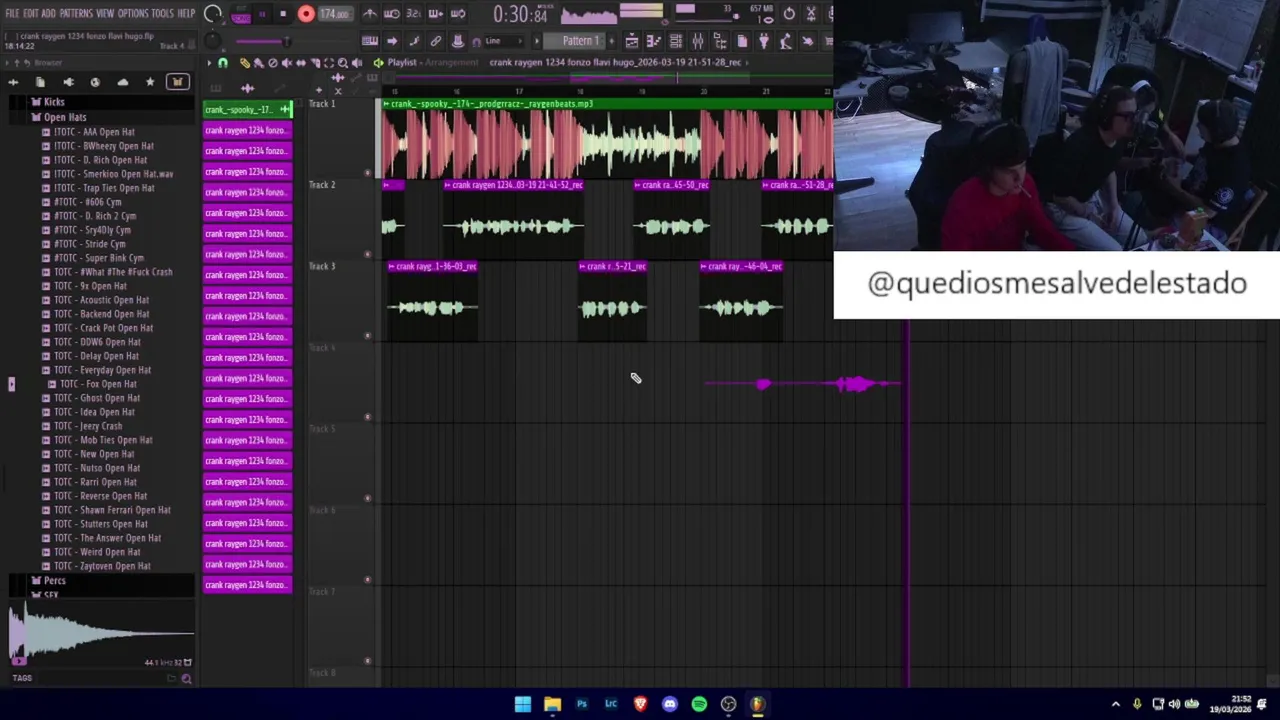Toggle the loop recording icon

tap(458, 14)
